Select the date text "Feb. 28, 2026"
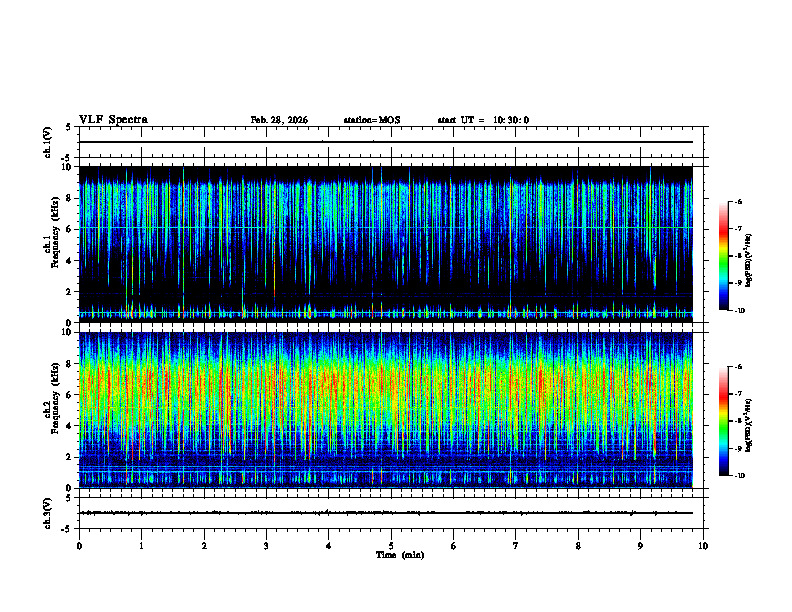This screenshot has height=612, width=792. (x=279, y=120)
